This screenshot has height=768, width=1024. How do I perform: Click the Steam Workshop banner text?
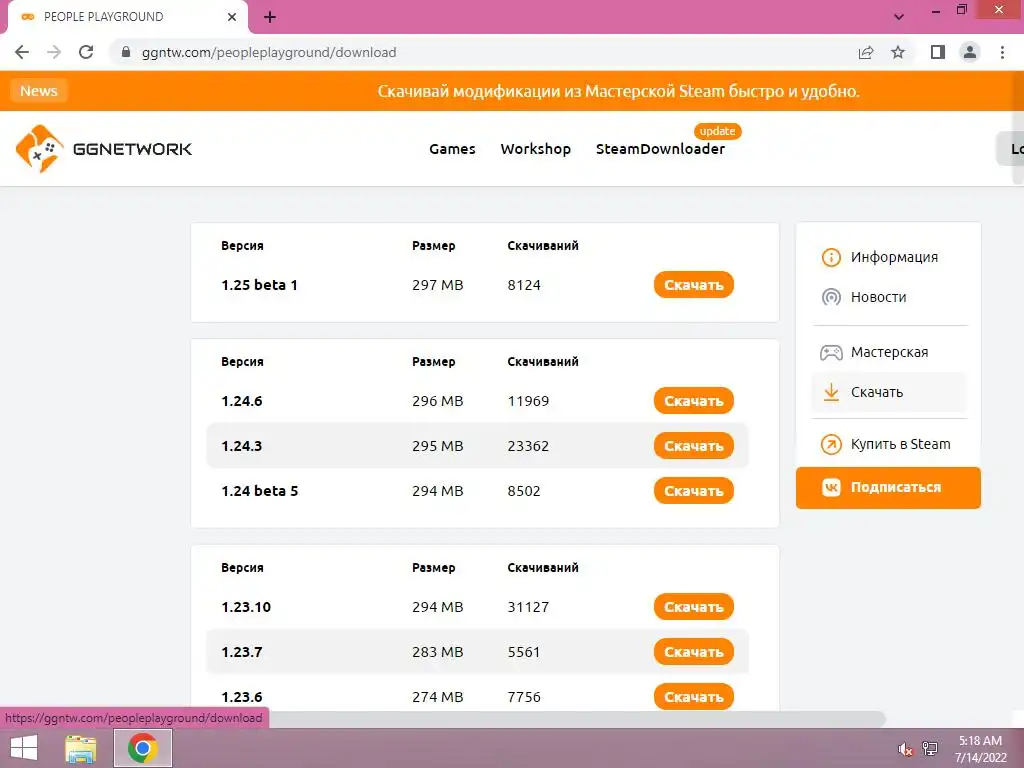(x=618, y=91)
